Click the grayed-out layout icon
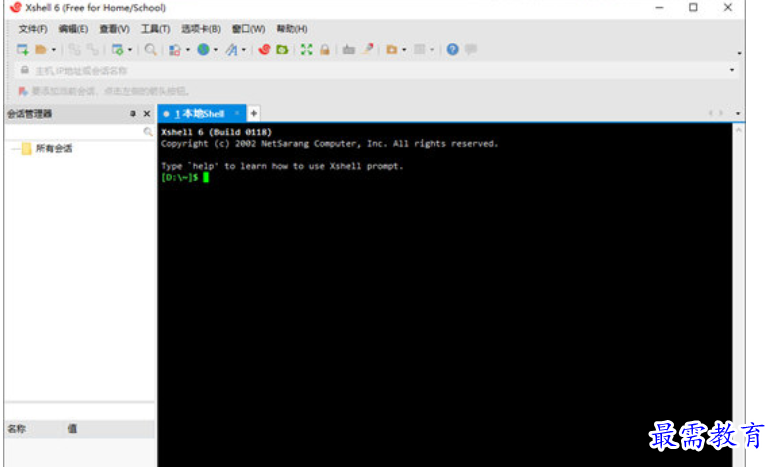Screen dimensions: 773x467 pos(420,49)
